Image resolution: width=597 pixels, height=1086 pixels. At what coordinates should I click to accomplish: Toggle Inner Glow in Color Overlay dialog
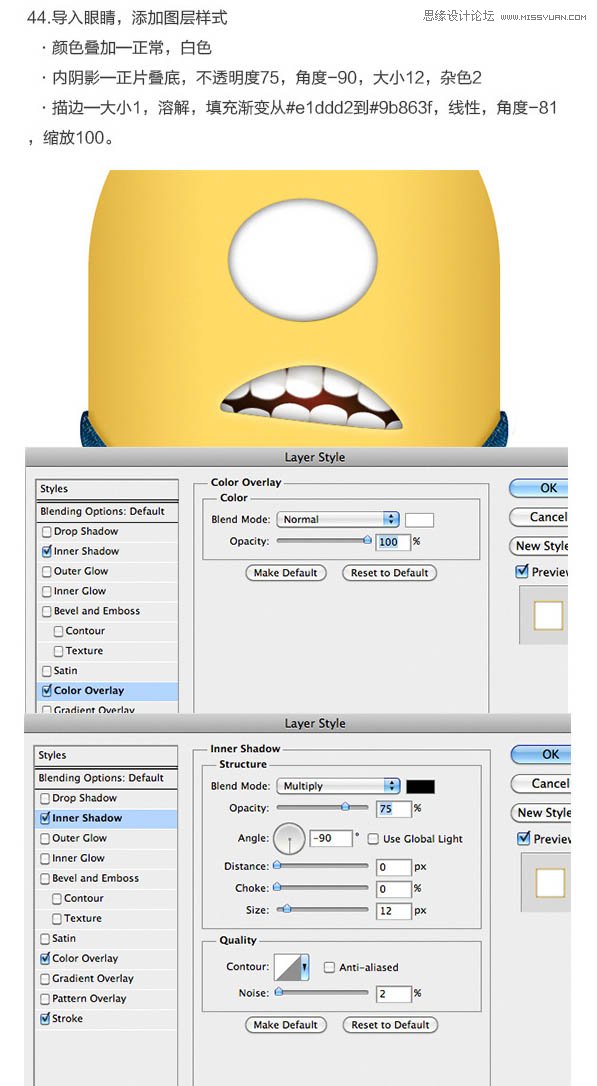[x=46, y=591]
